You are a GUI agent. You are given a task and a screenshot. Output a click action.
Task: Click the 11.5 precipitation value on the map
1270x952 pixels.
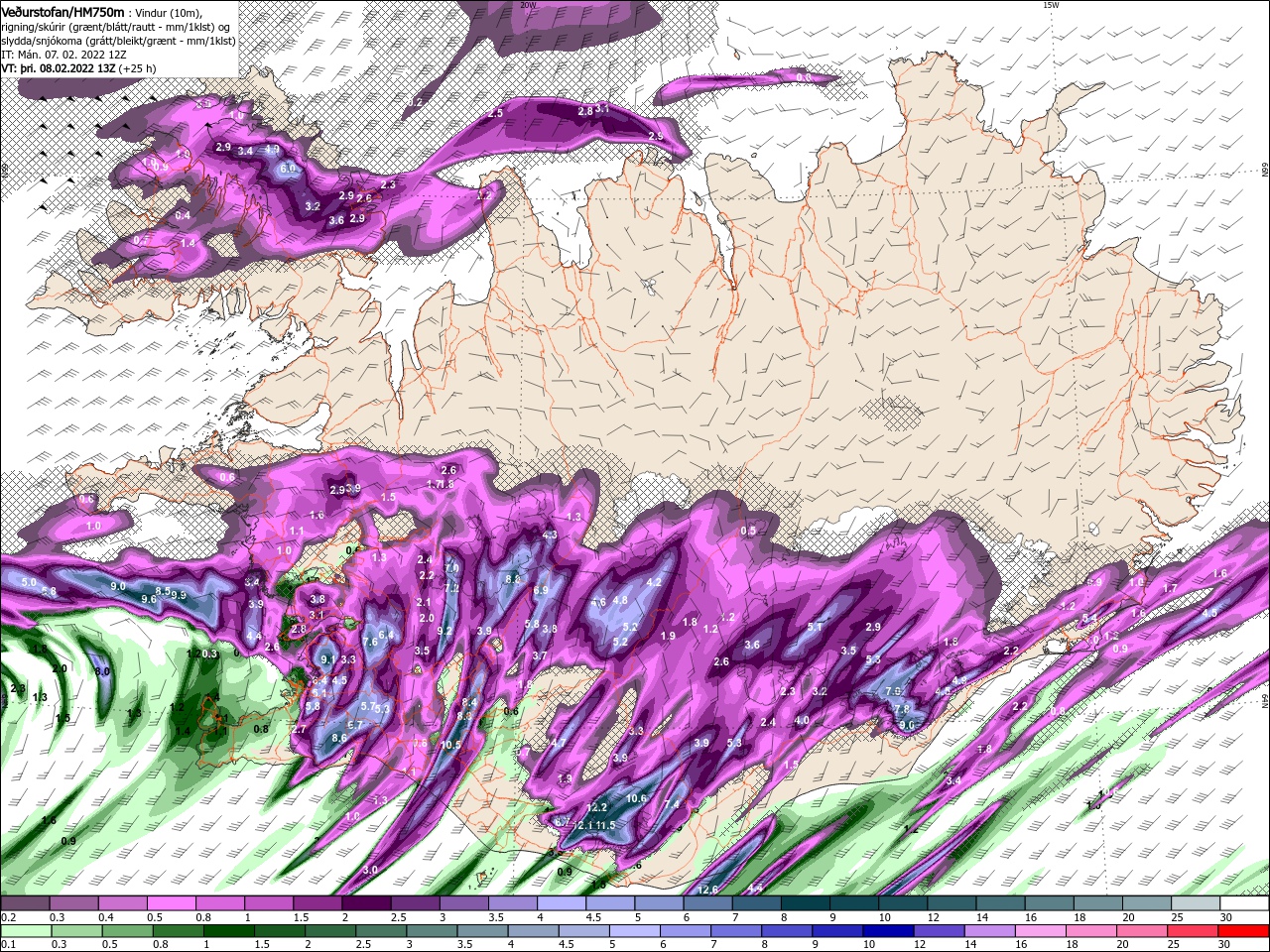click(x=605, y=825)
